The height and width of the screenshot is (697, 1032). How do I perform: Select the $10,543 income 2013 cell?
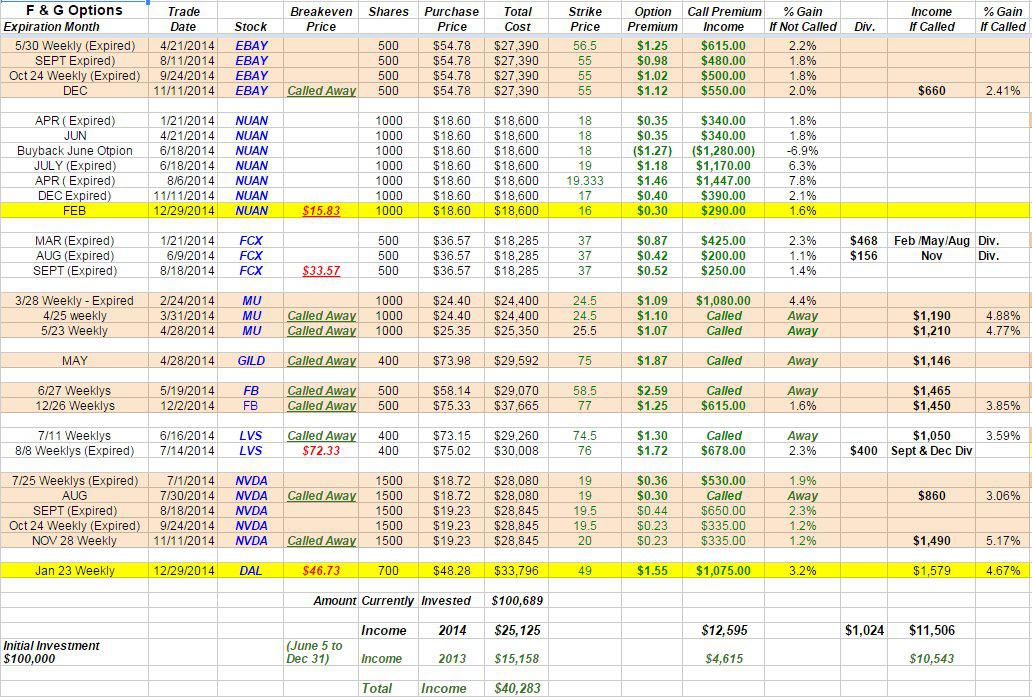(931, 659)
